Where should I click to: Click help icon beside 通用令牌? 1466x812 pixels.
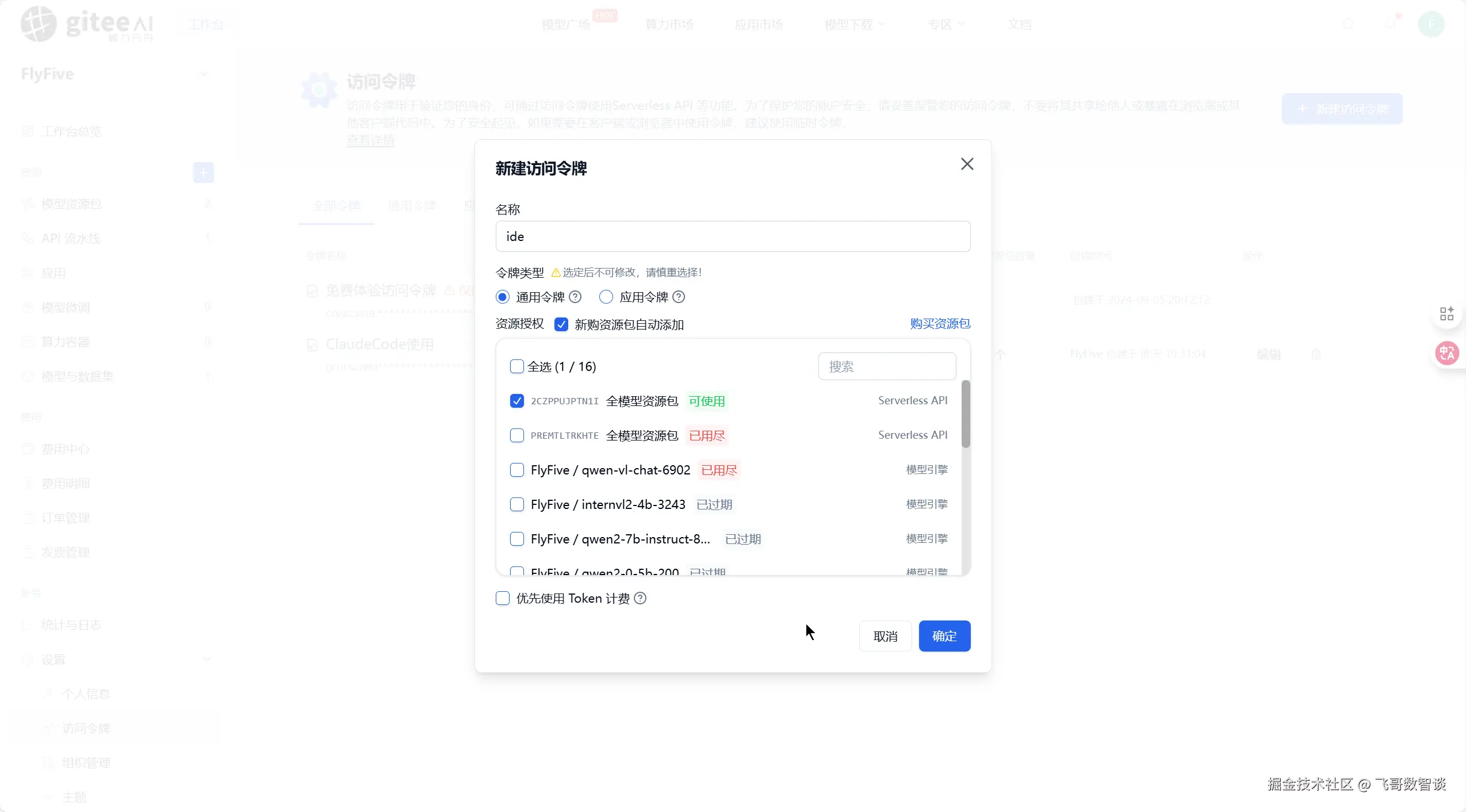point(575,297)
